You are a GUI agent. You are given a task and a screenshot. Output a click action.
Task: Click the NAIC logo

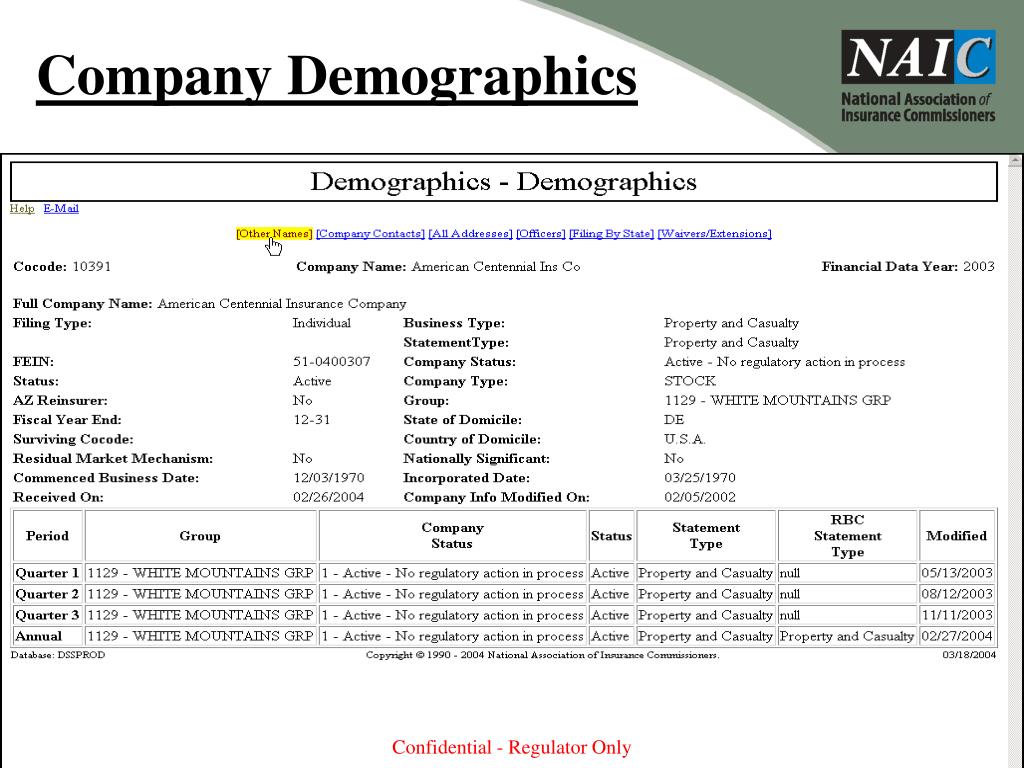tap(918, 76)
